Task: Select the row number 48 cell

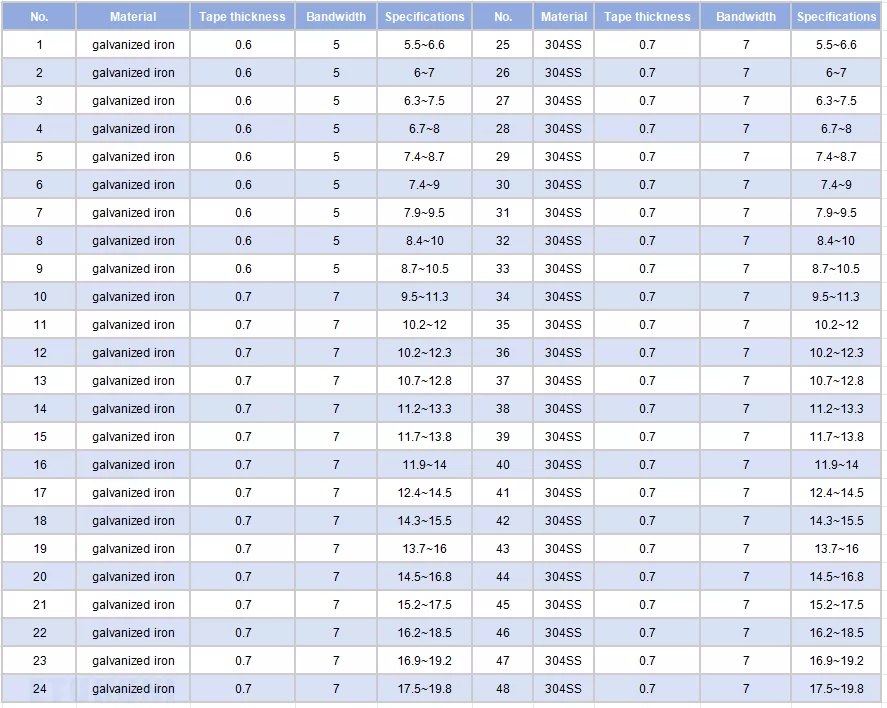Action: pos(502,689)
